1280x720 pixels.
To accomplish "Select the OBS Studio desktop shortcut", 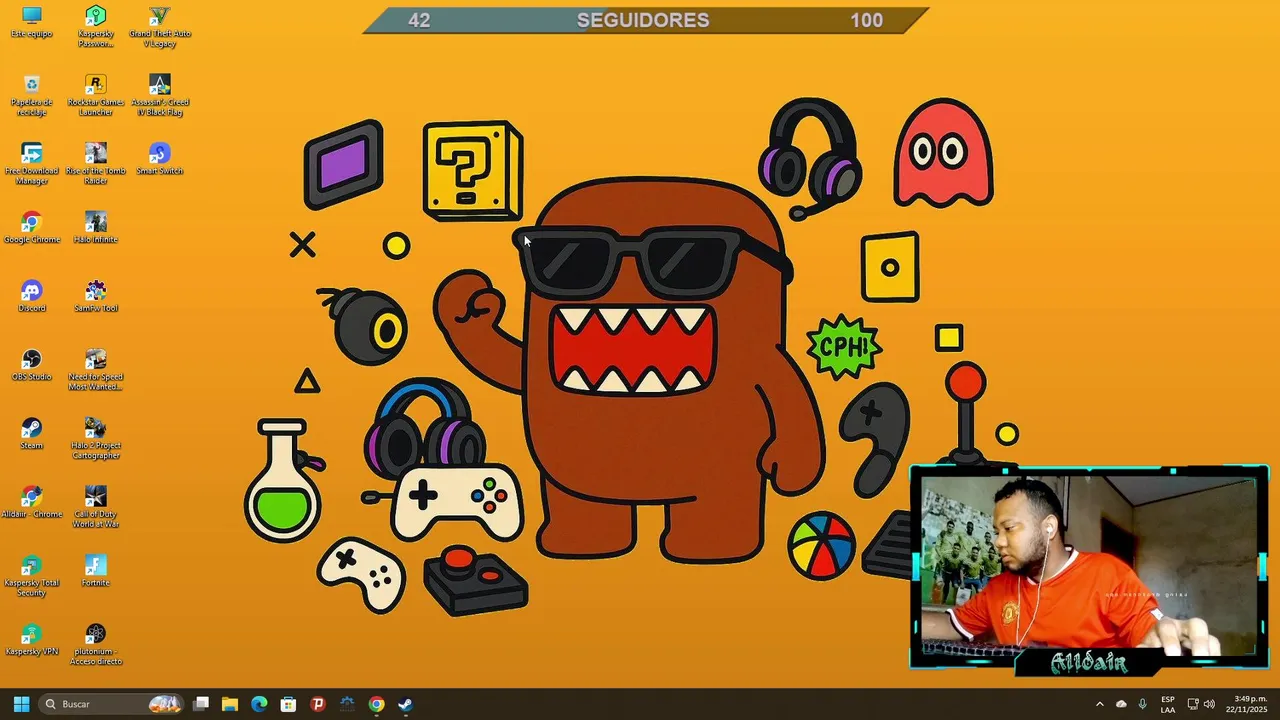I will click(x=32, y=365).
